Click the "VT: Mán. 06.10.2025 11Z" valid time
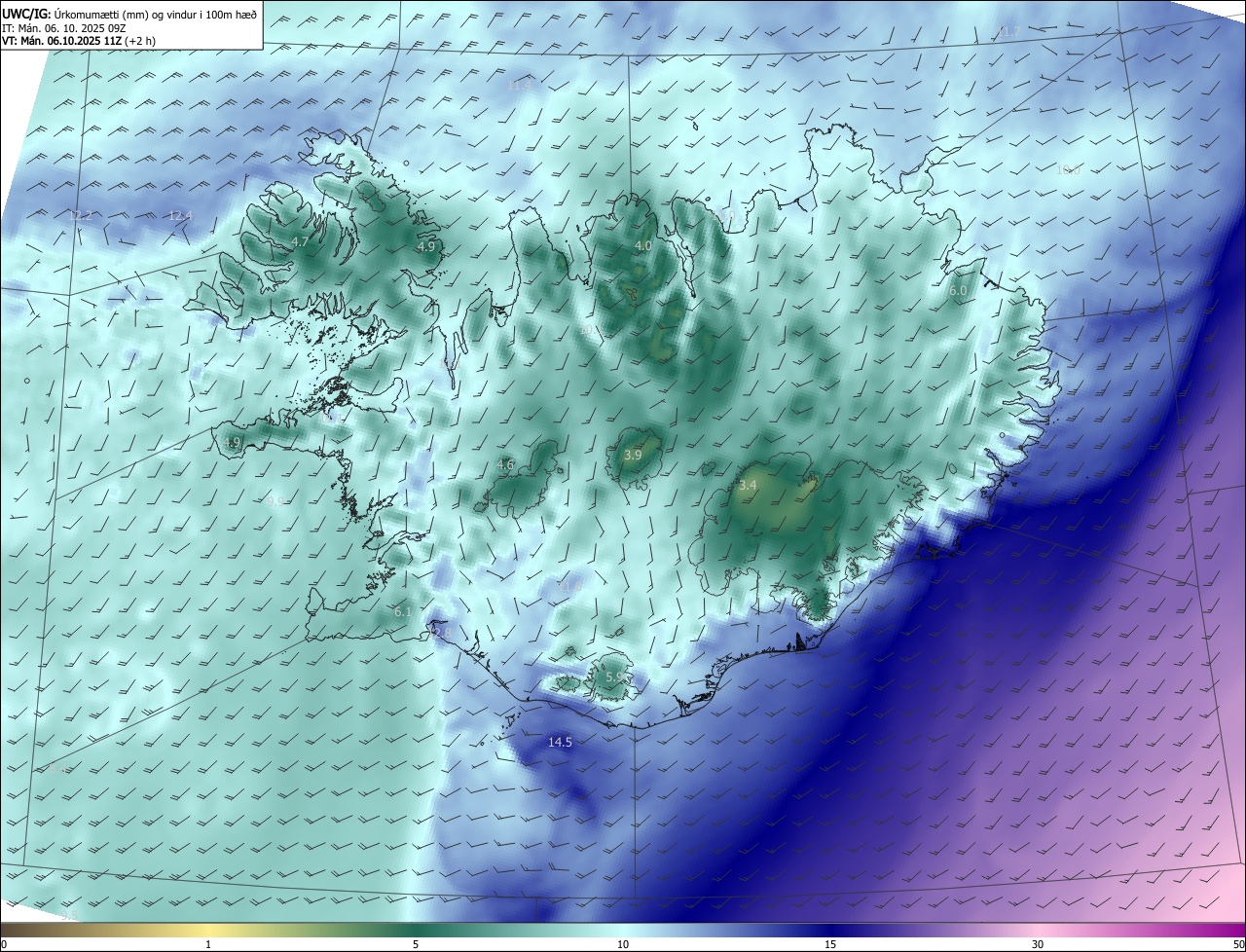The height and width of the screenshot is (952, 1246). pos(61,41)
